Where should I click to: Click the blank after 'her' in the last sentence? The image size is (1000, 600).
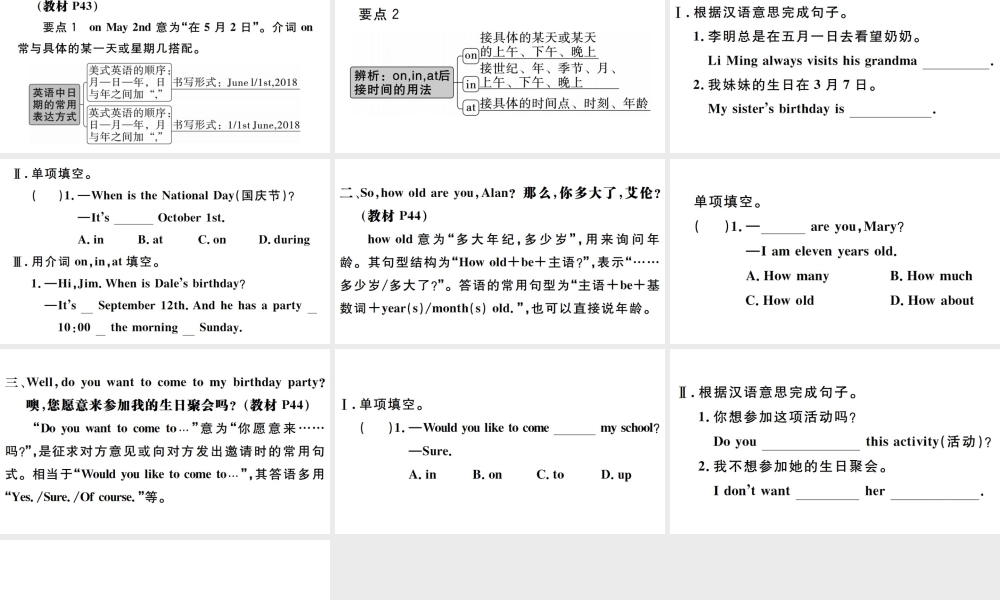935,492
